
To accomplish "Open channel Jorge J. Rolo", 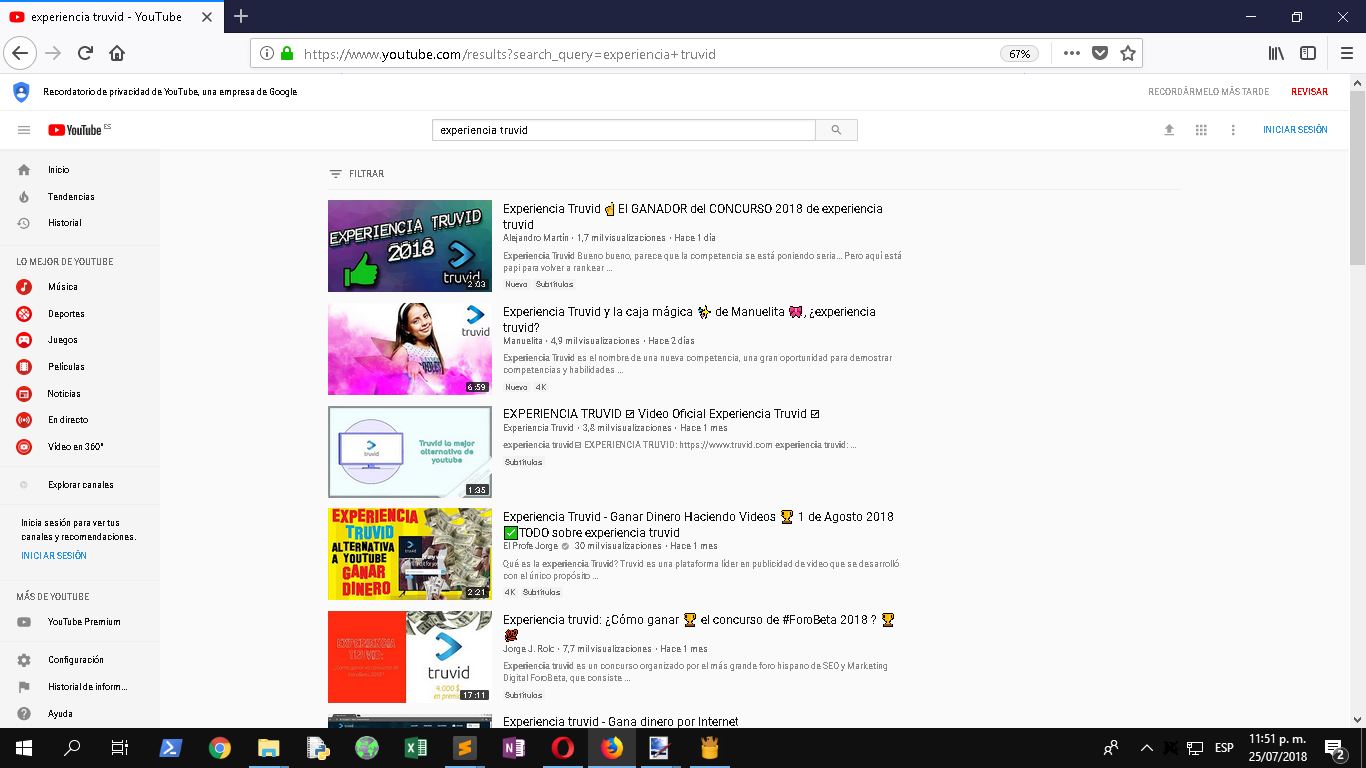I will pyautogui.click(x=529, y=649).
